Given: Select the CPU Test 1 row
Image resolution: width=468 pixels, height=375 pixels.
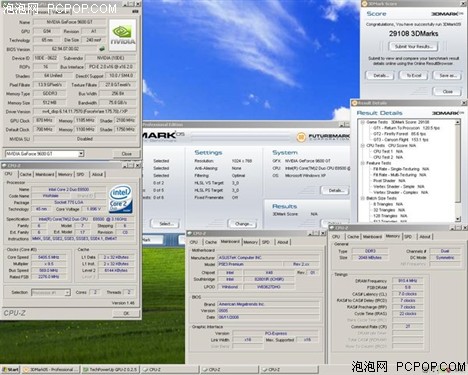Looking at the screenshot, I should point(388,151).
